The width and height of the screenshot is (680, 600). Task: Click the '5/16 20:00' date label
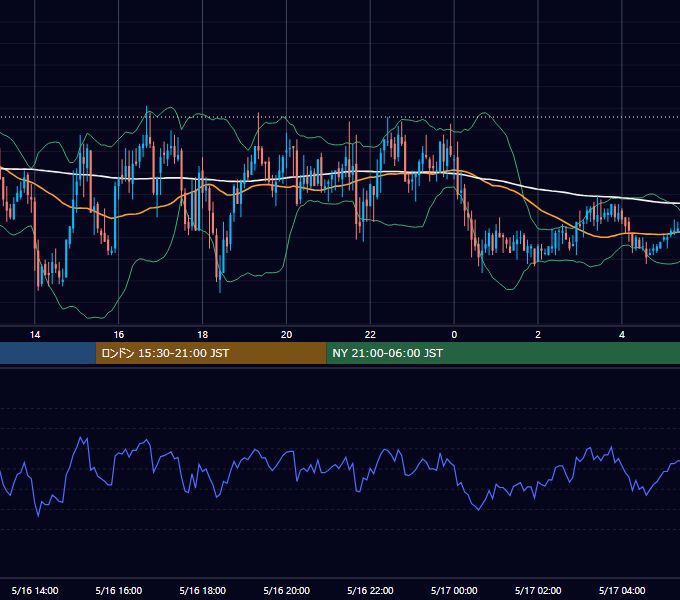[286, 590]
